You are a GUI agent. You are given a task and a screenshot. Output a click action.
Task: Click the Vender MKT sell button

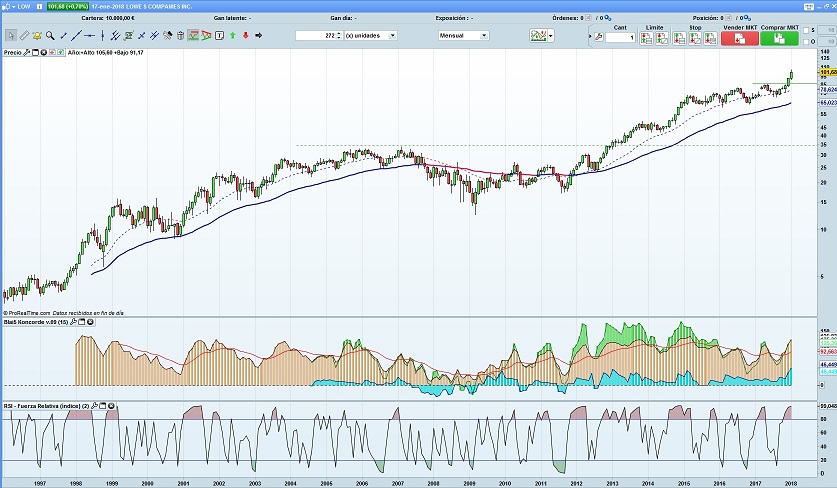tap(738, 38)
